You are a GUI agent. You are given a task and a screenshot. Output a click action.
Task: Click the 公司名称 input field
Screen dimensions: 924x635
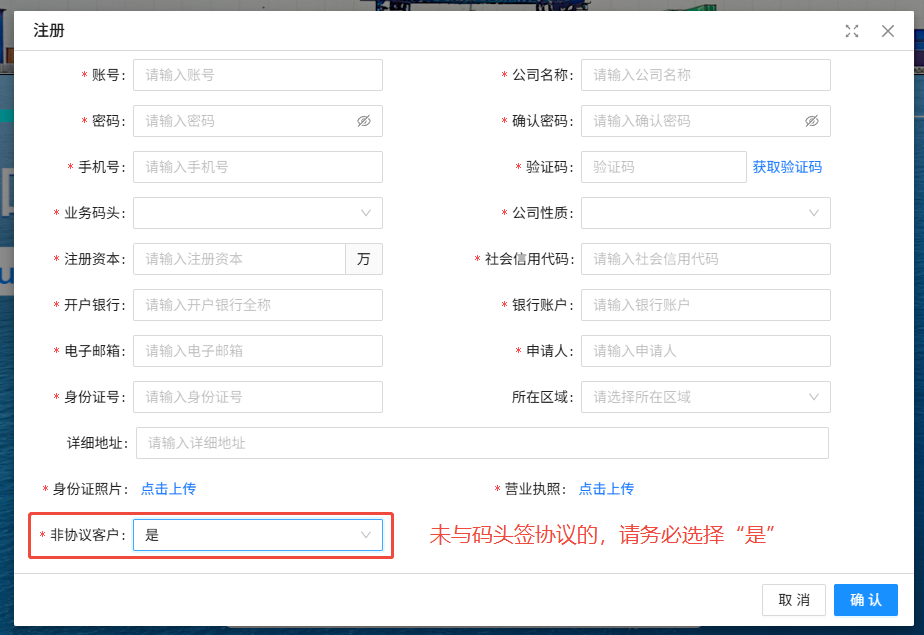pos(705,75)
